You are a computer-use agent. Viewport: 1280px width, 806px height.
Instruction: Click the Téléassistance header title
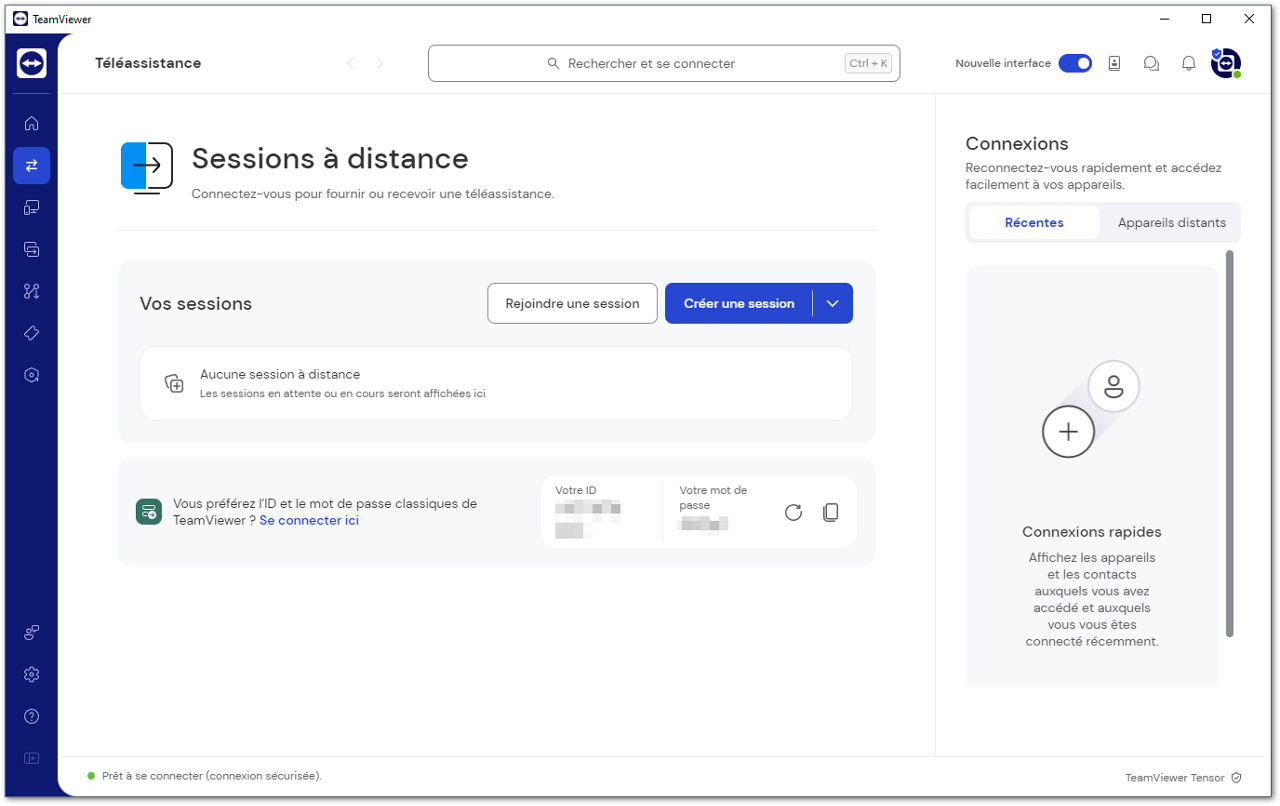[148, 63]
